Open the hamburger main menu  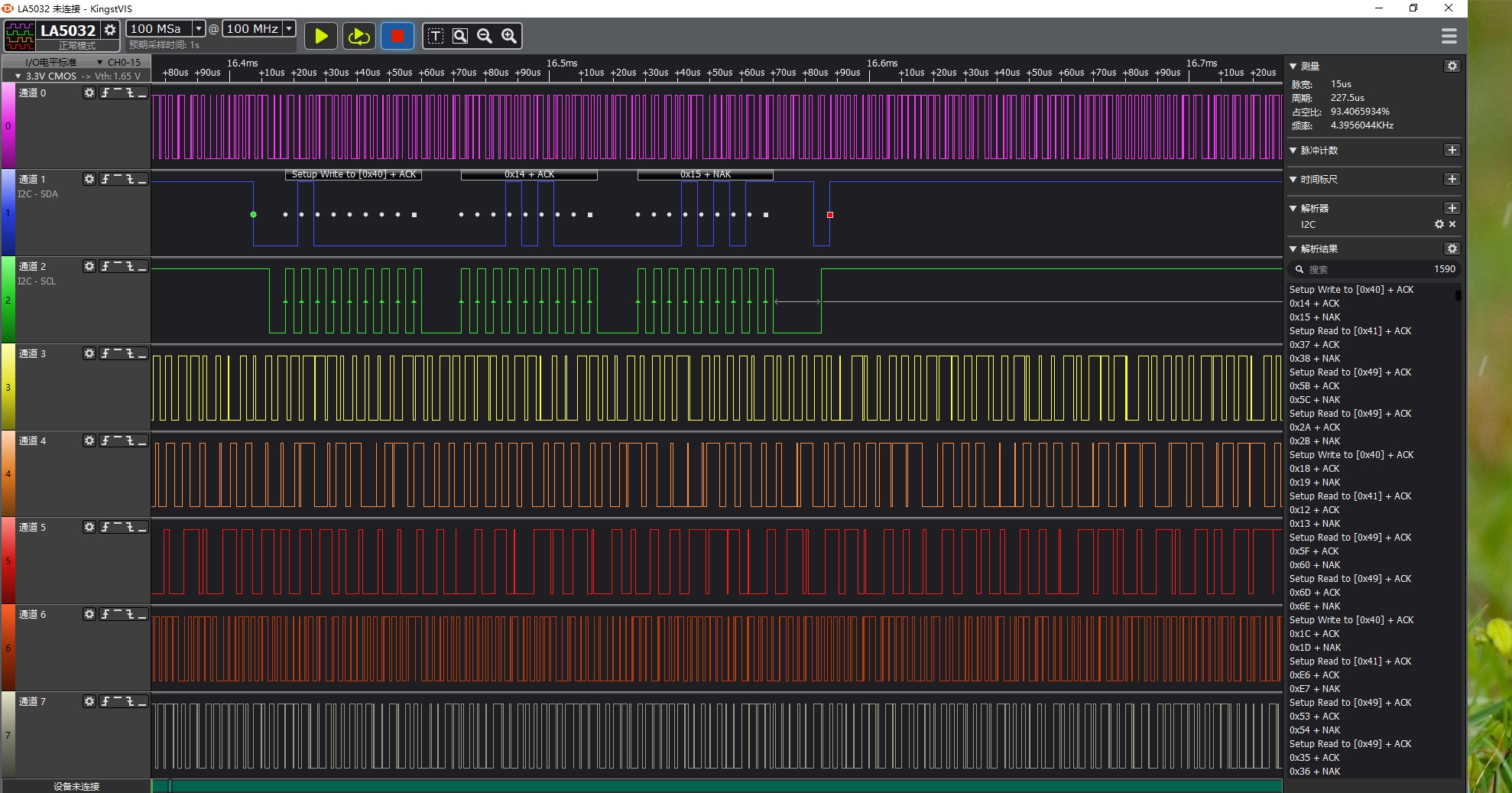coord(1449,36)
